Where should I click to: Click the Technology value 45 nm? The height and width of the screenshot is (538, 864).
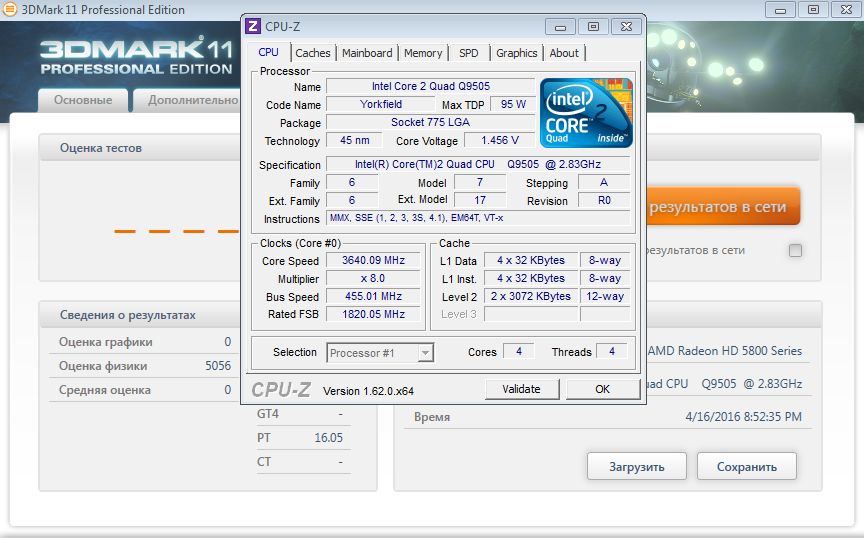(354, 141)
